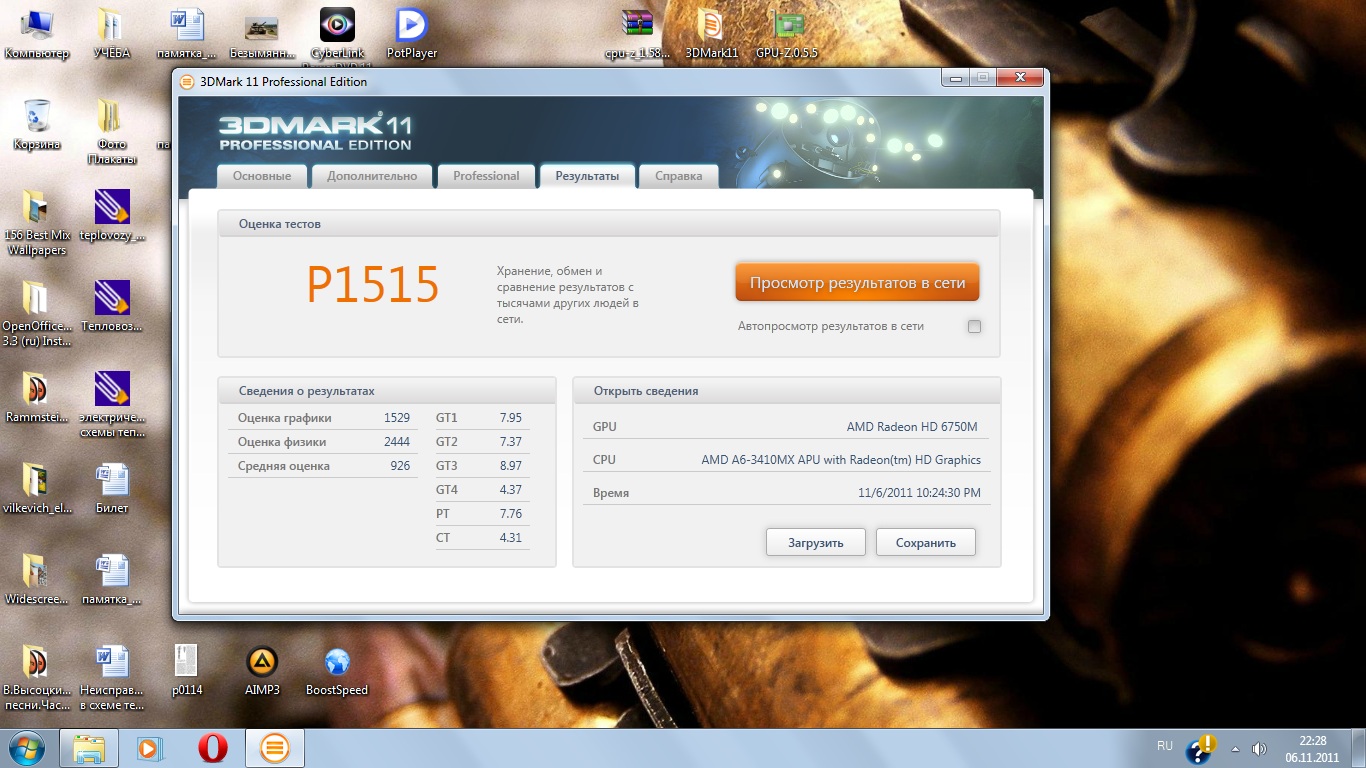1366x768 pixels.
Task: Open Opera browser from the taskbar
Action: click(x=212, y=748)
